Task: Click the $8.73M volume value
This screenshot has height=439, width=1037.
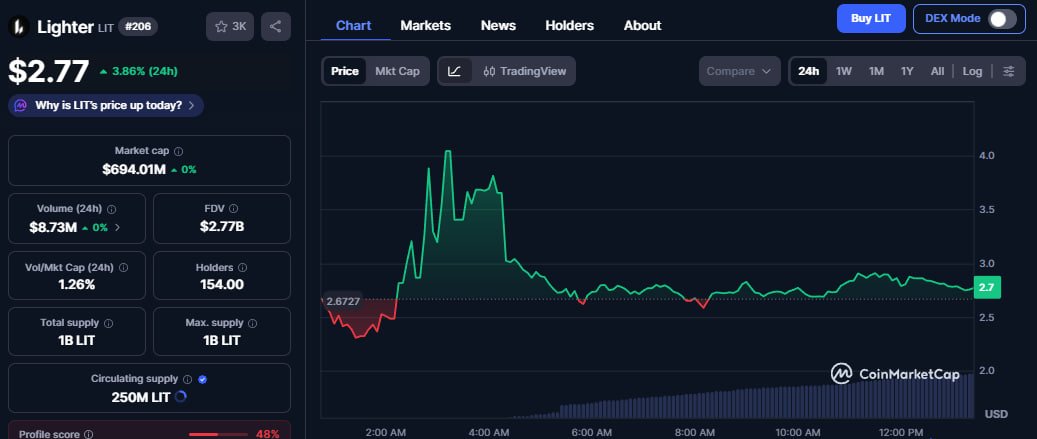Action: click(x=53, y=227)
